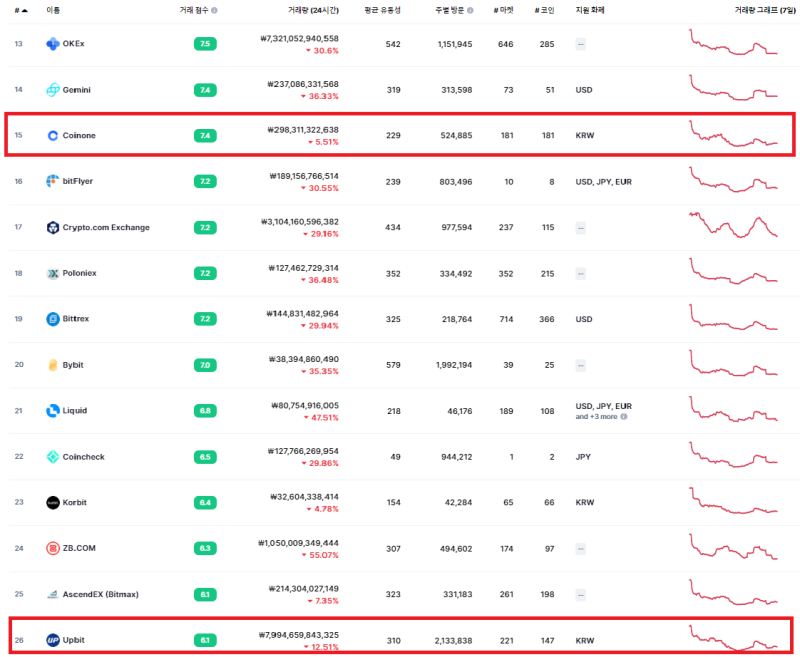
Task: Click ZB.COM 6.3 score badge
Action: pyautogui.click(x=205, y=548)
